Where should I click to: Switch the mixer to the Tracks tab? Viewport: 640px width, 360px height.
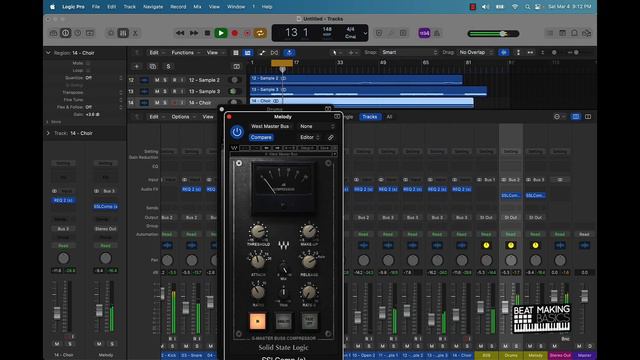point(369,117)
